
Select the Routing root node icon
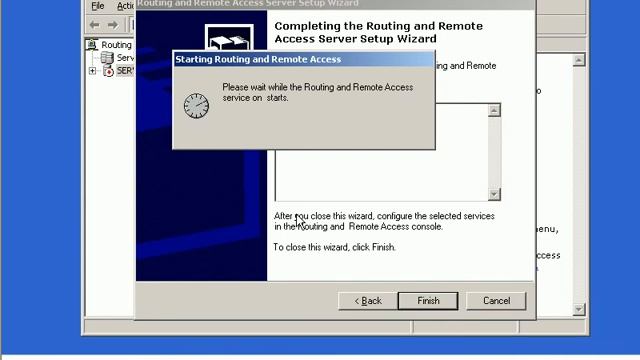(x=92, y=44)
